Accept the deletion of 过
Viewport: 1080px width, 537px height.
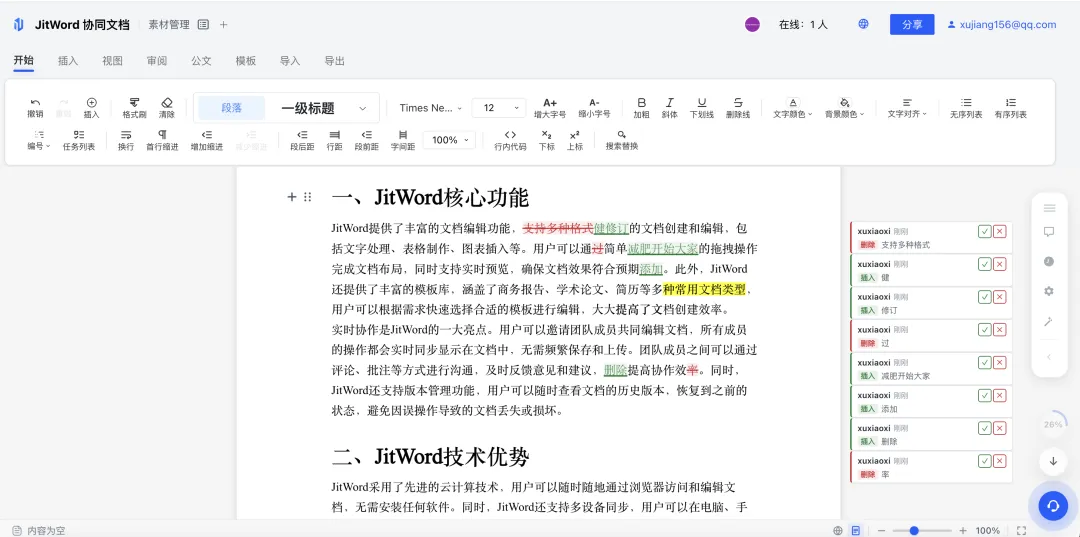tap(984, 329)
